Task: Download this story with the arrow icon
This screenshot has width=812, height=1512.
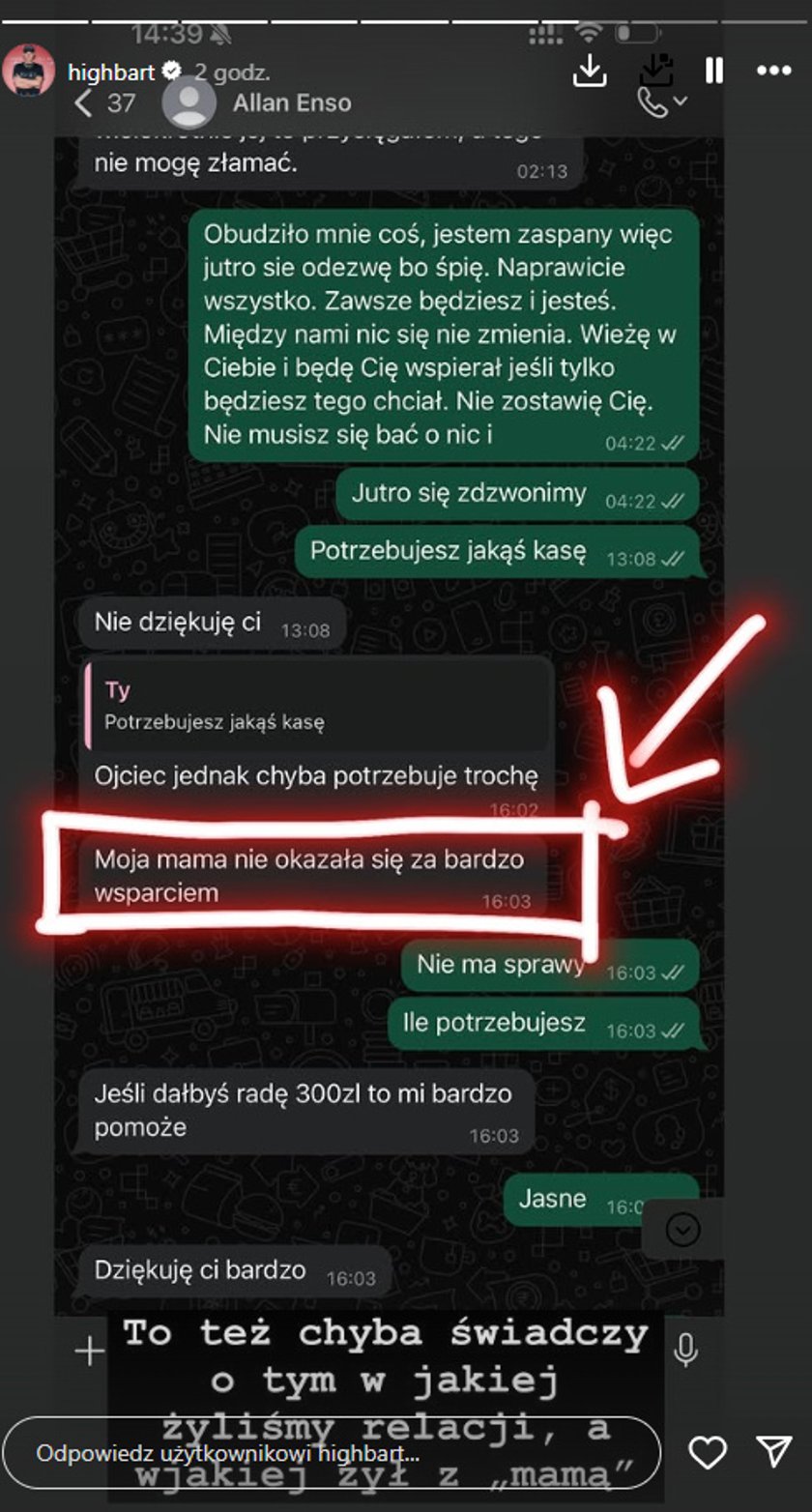Action: pos(590,71)
